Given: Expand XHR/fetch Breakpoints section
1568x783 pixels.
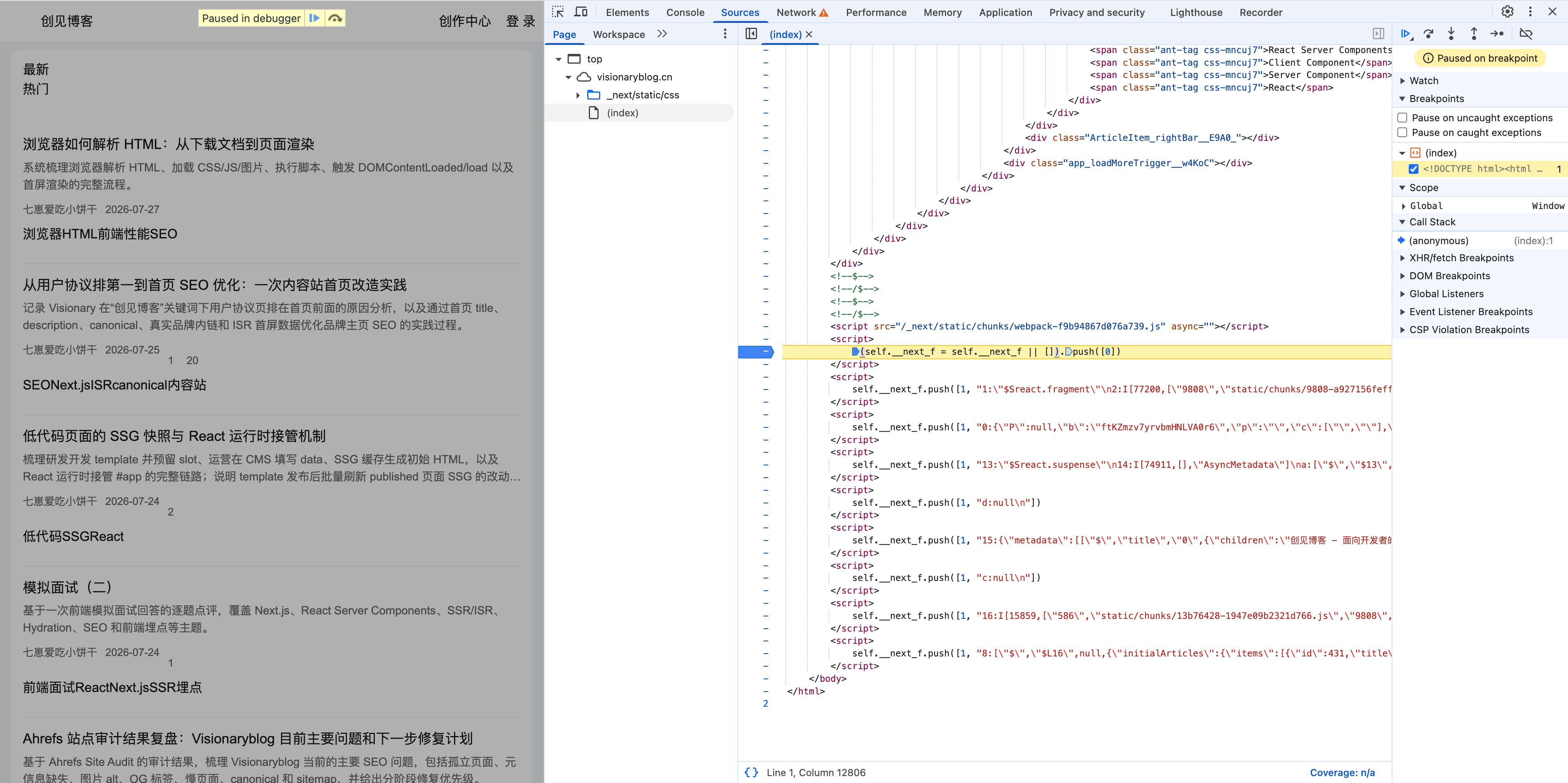Looking at the screenshot, I should pos(1403,258).
